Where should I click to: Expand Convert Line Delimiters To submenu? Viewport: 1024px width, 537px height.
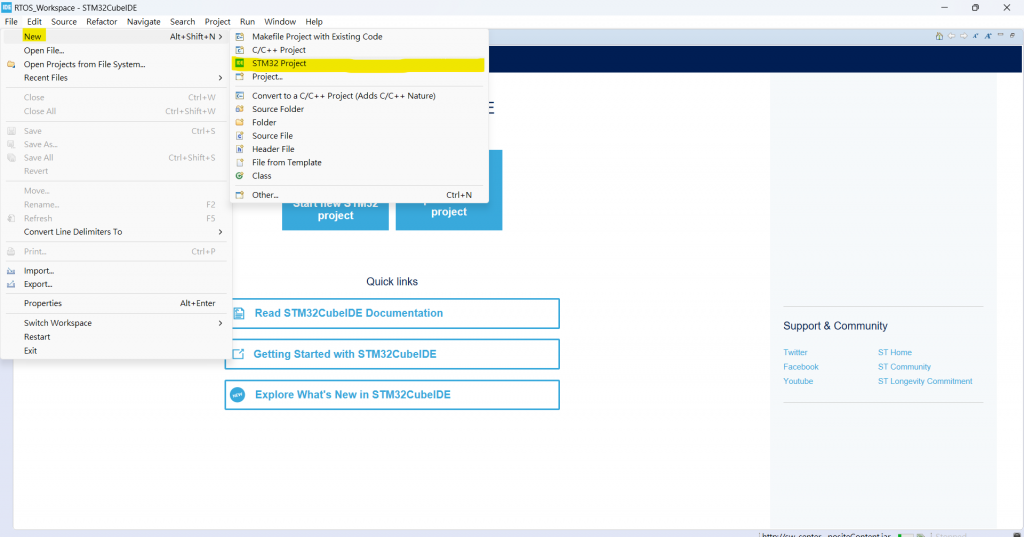221,232
